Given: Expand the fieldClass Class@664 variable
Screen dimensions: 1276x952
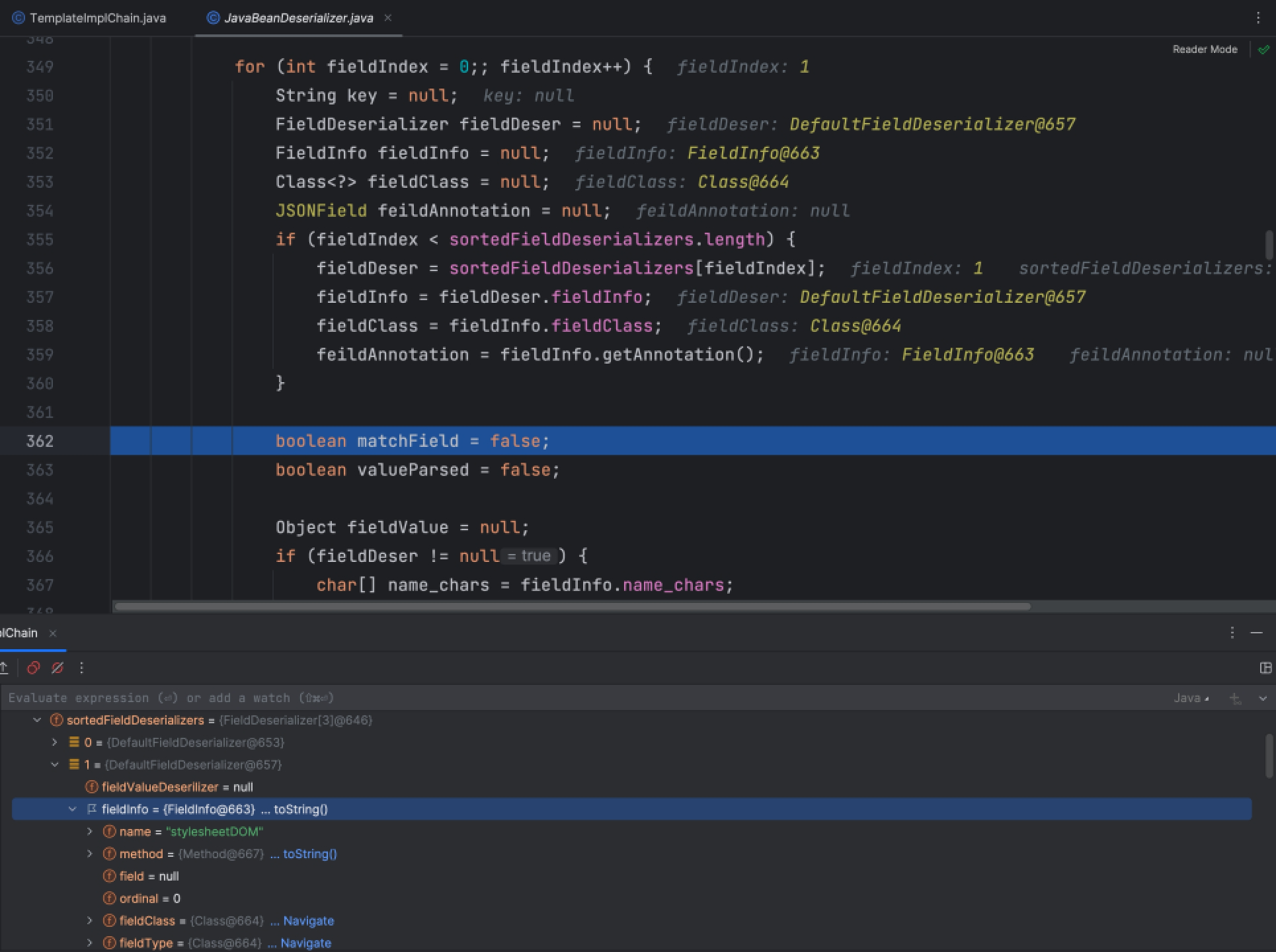Looking at the screenshot, I should point(90,921).
